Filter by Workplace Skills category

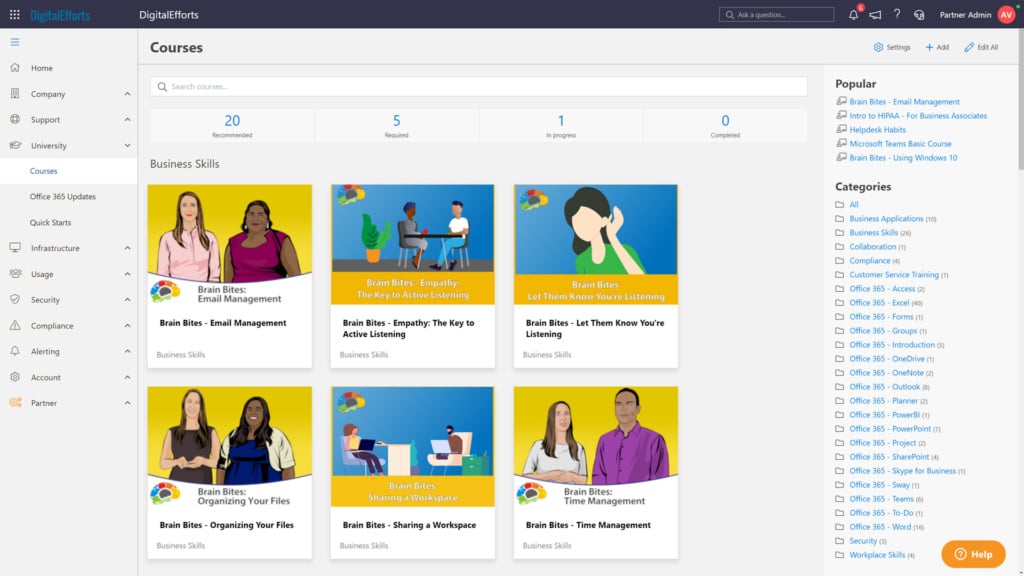[877, 555]
